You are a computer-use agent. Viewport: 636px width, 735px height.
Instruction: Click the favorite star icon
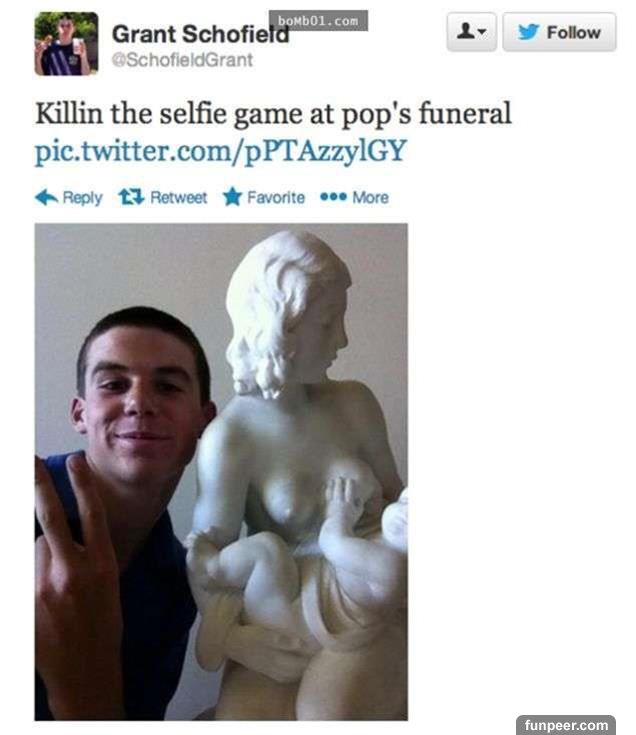pyautogui.click(x=232, y=196)
